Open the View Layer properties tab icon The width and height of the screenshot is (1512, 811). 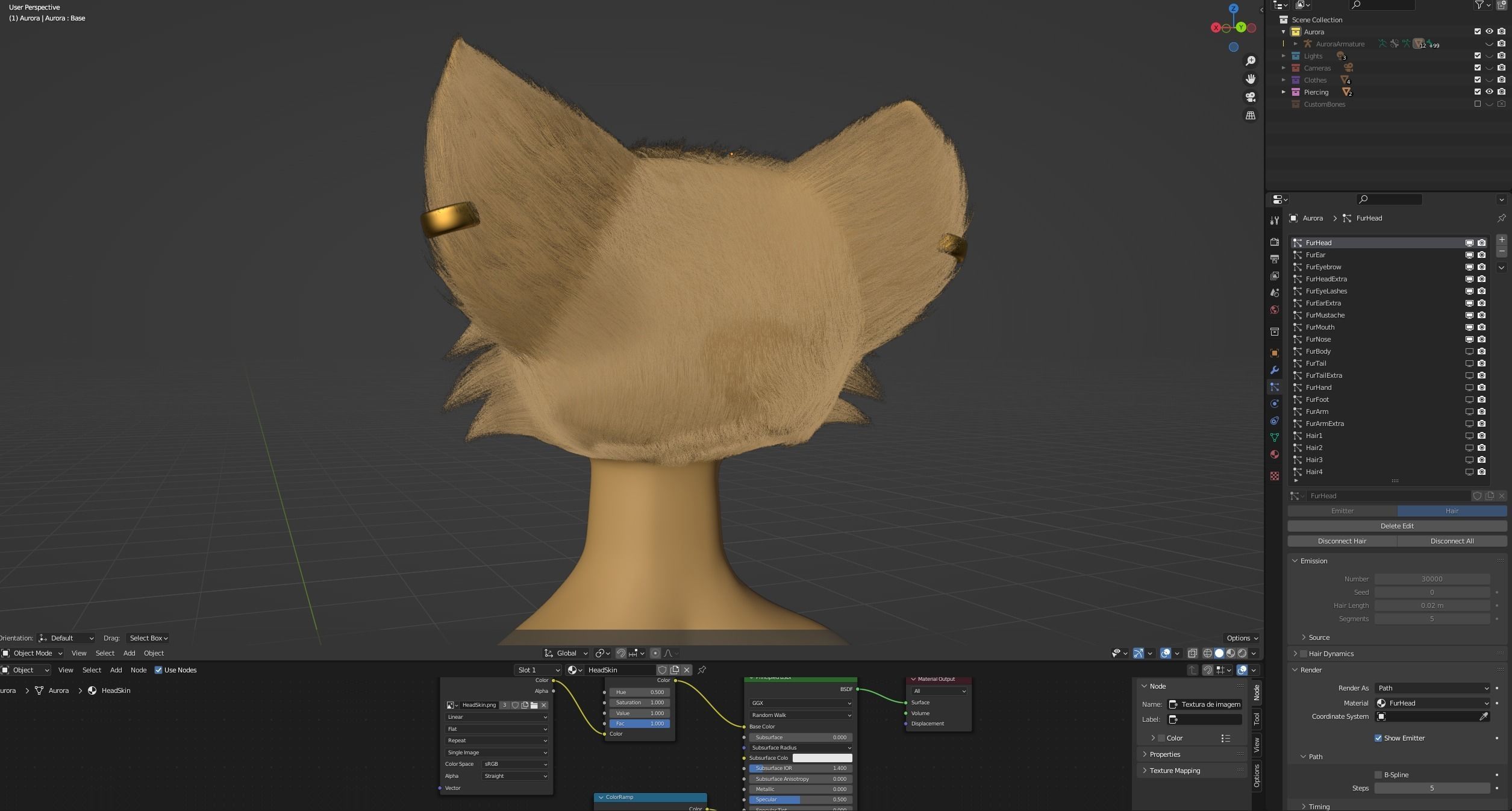tap(1274, 275)
